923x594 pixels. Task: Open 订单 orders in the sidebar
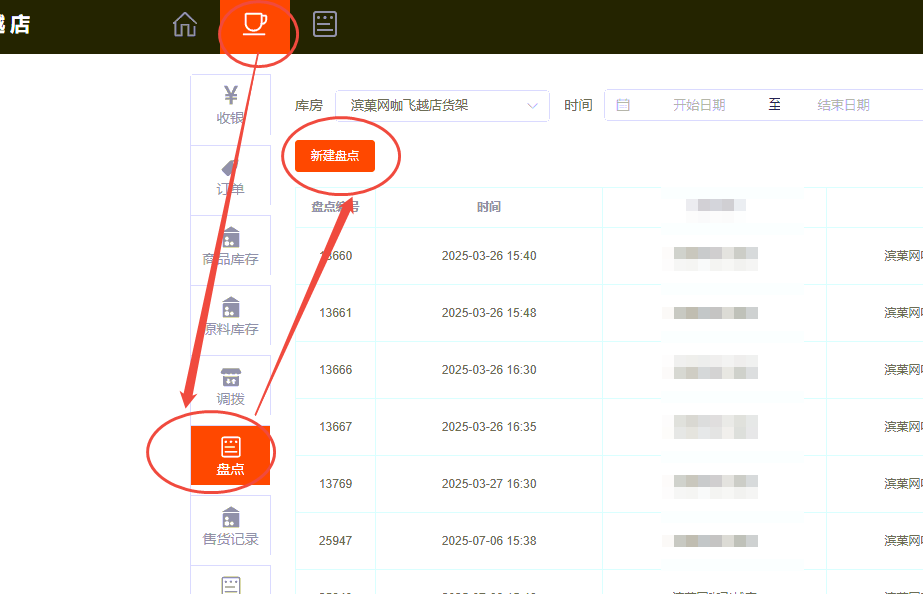230,177
